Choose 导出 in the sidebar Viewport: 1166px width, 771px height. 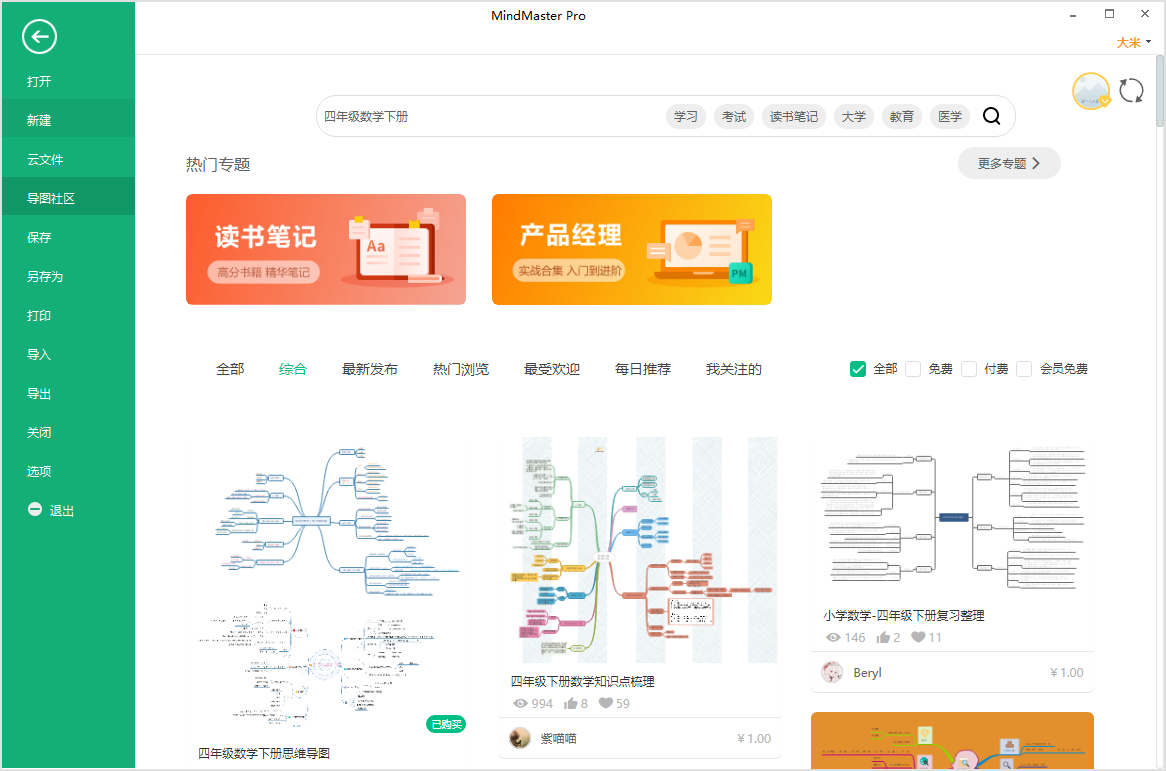(x=68, y=393)
